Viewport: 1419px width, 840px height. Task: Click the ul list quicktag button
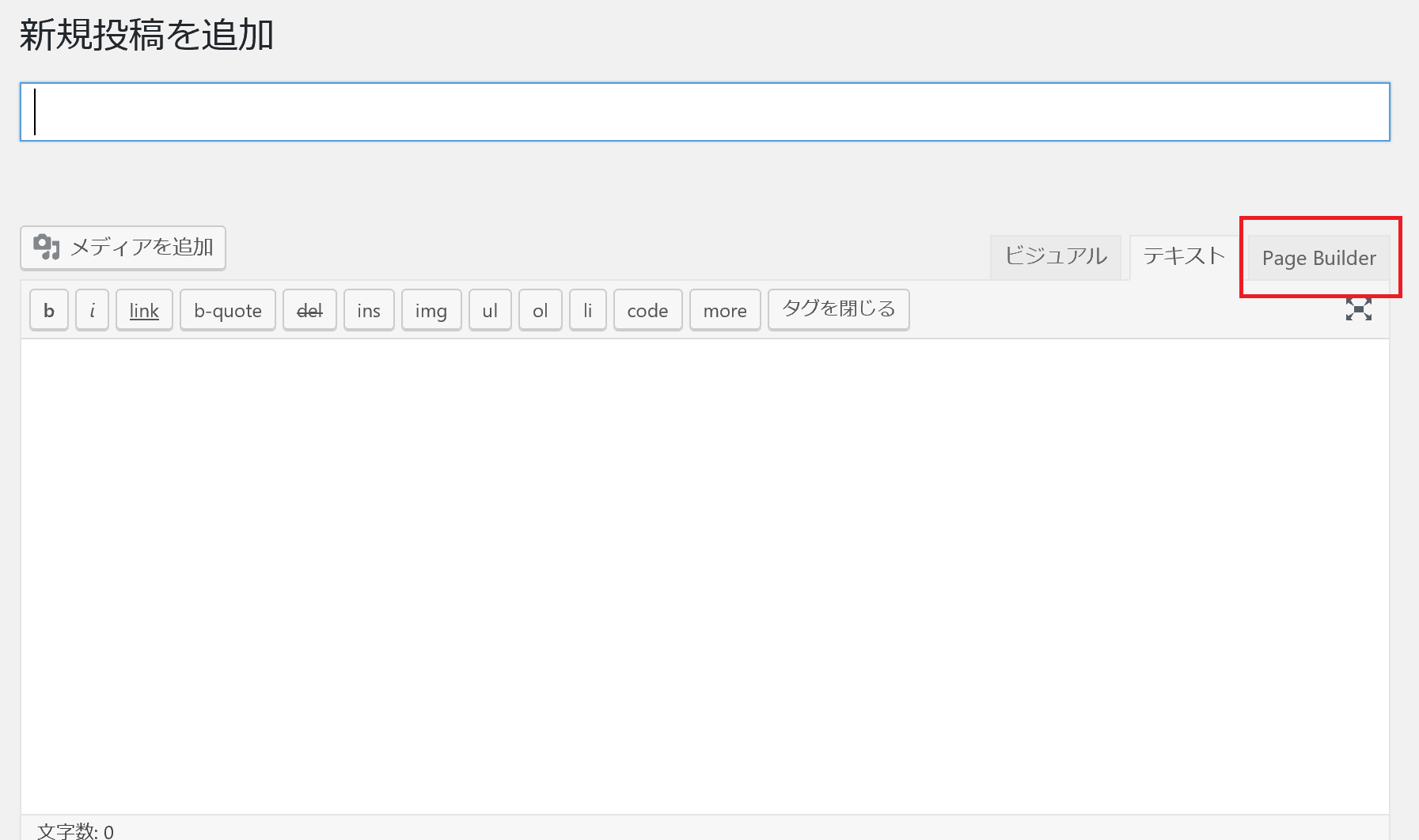(x=490, y=310)
